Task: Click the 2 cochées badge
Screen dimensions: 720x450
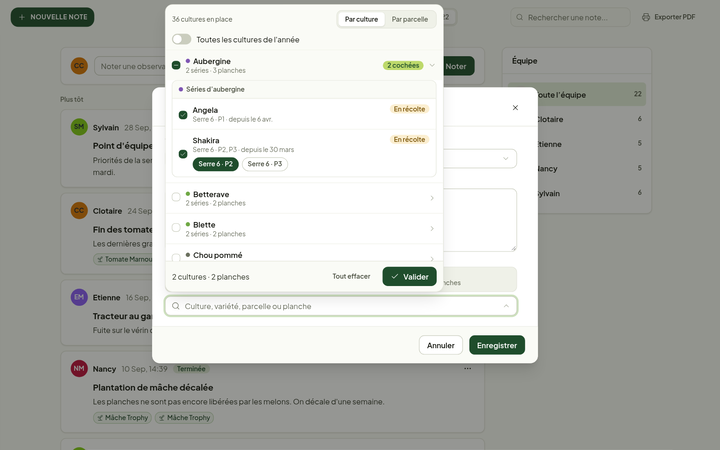Action: click(403, 65)
